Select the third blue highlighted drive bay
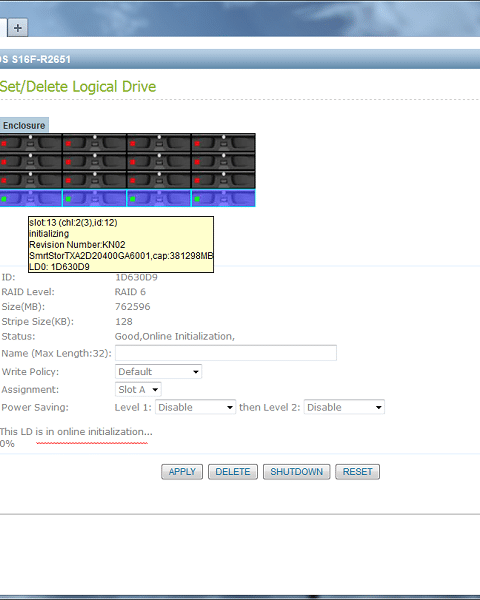This screenshot has width=480, height=600. [158, 198]
